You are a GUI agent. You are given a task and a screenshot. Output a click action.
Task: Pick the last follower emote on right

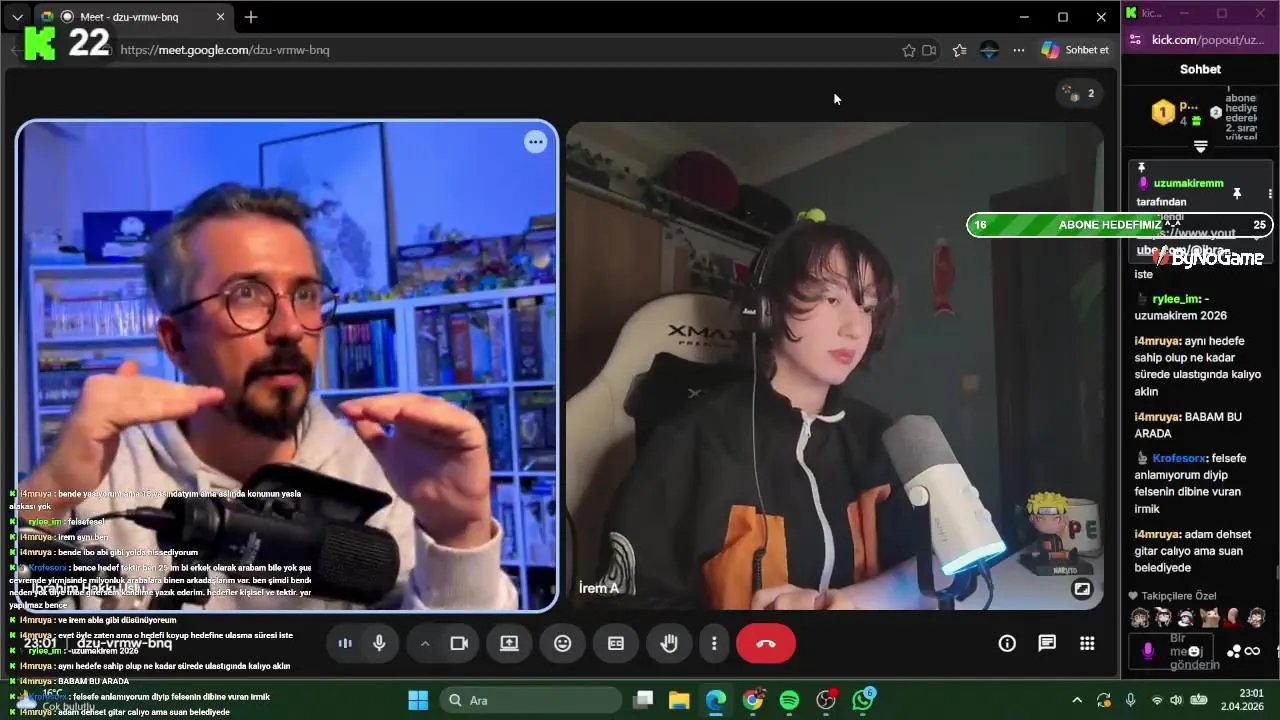click(1257, 618)
